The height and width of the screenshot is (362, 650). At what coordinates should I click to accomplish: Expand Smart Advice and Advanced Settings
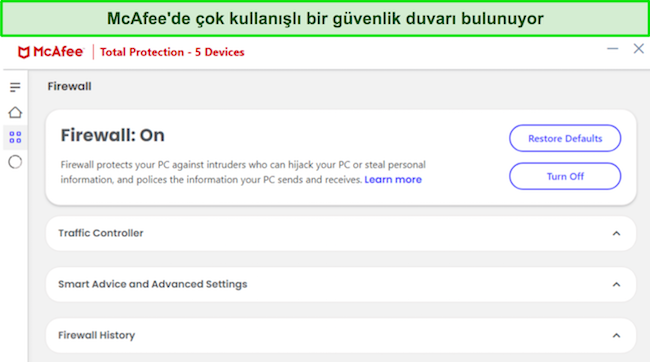coord(341,284)
